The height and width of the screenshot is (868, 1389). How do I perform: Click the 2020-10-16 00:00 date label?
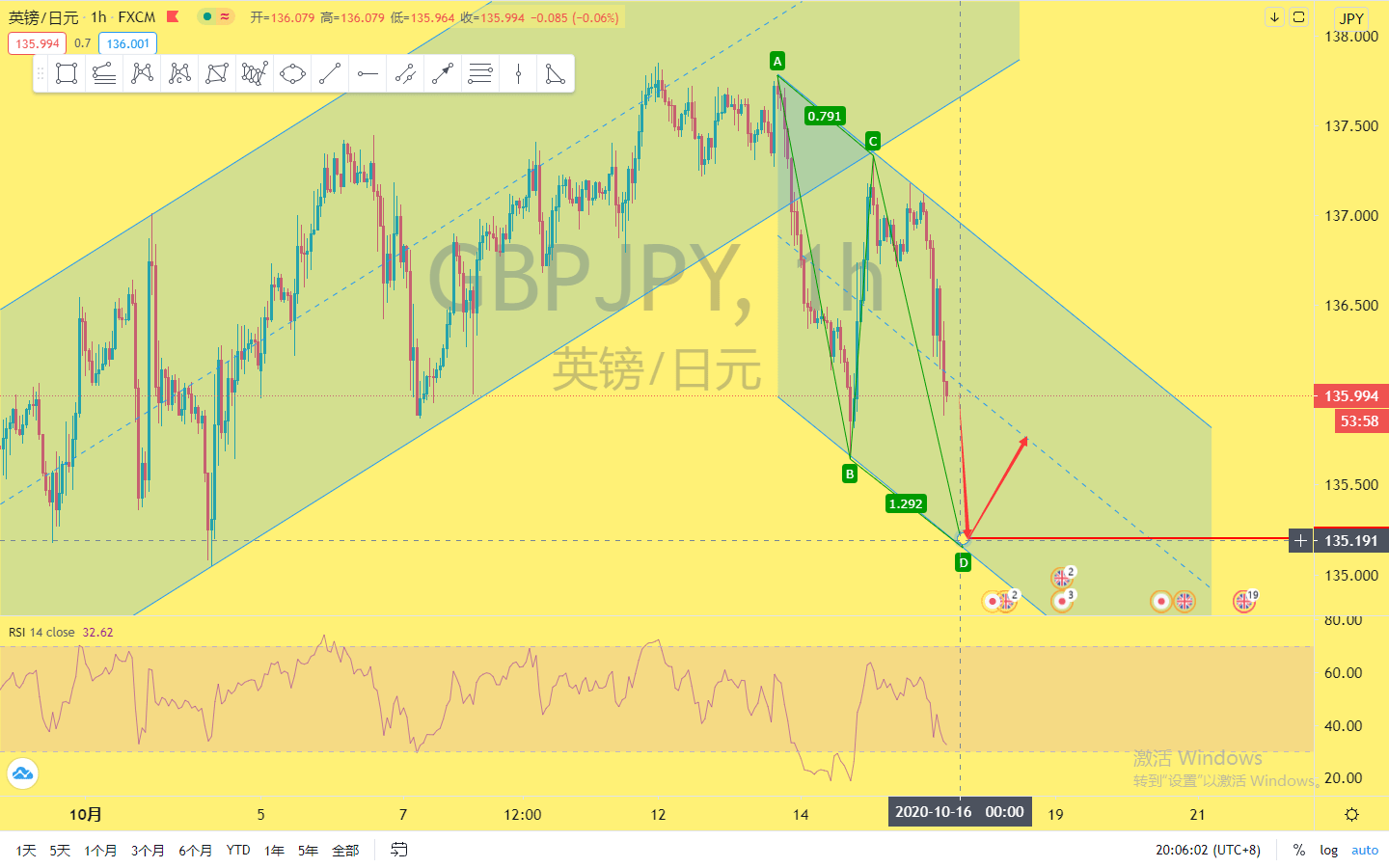(960, 812)
